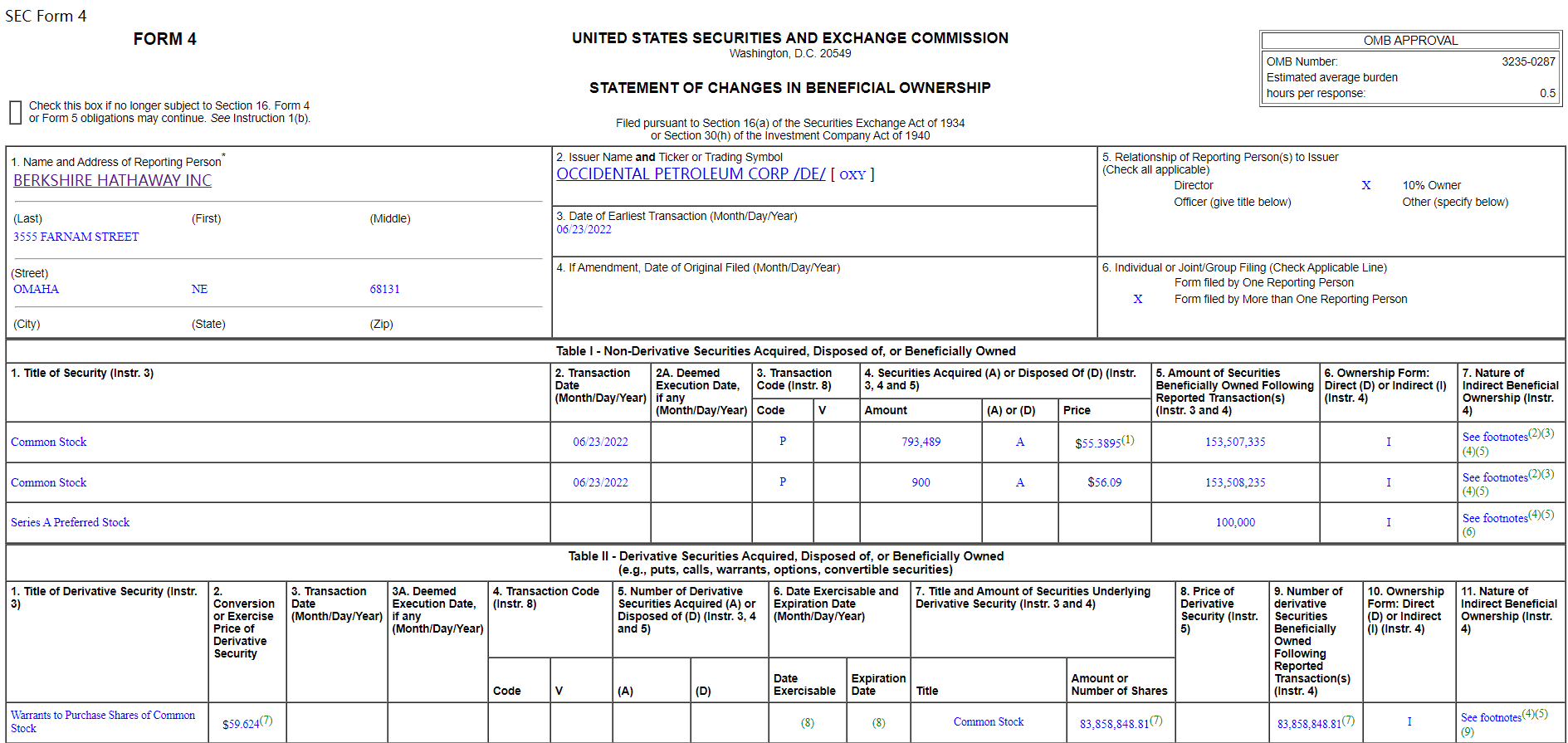Click the 153,507,335 shares owned cell
Viewport: 1568px width, 743px height.
point(1235,442)
